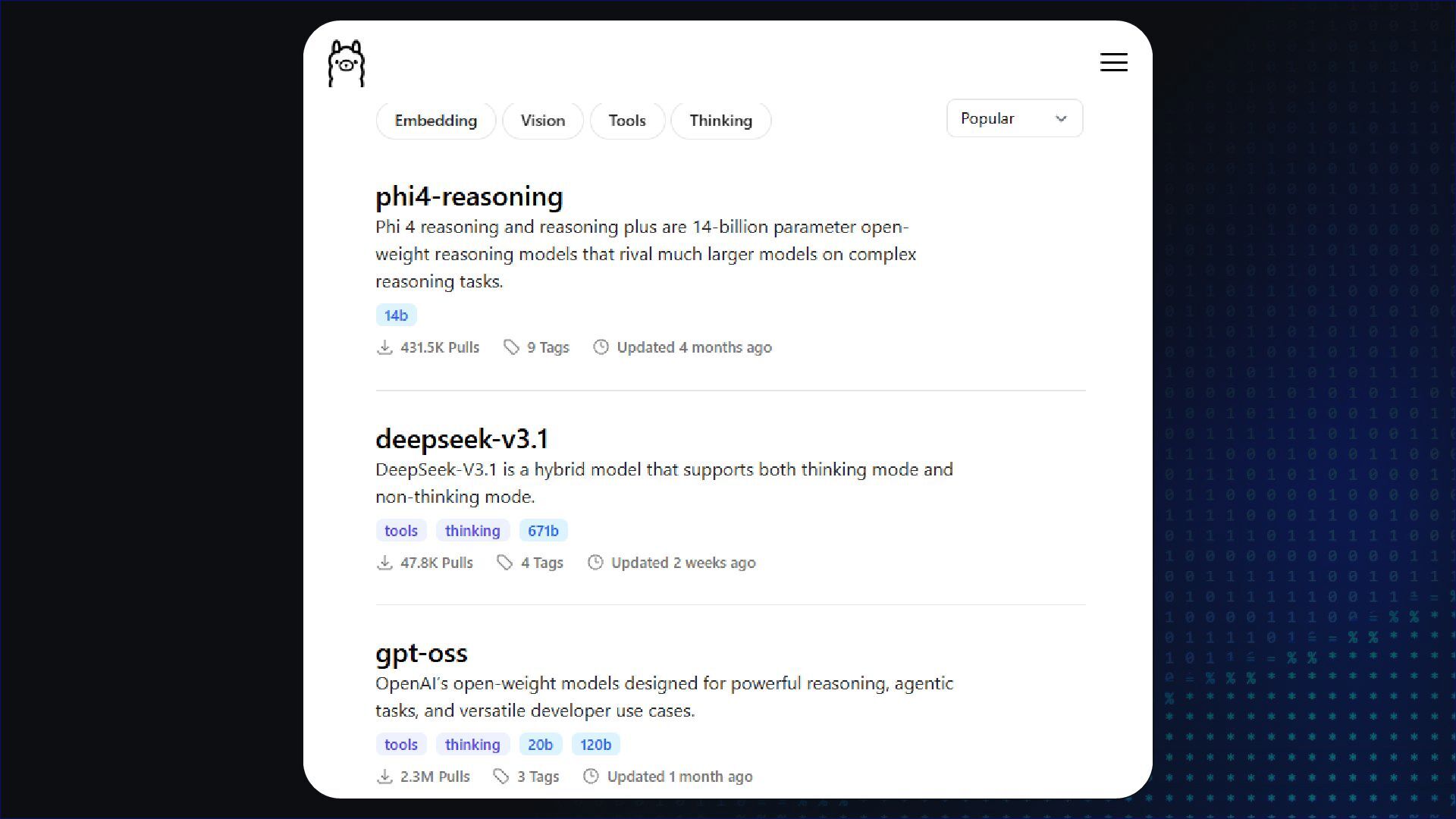
Task: Click the '4 Tags' text
Action: tap(542, 563)
